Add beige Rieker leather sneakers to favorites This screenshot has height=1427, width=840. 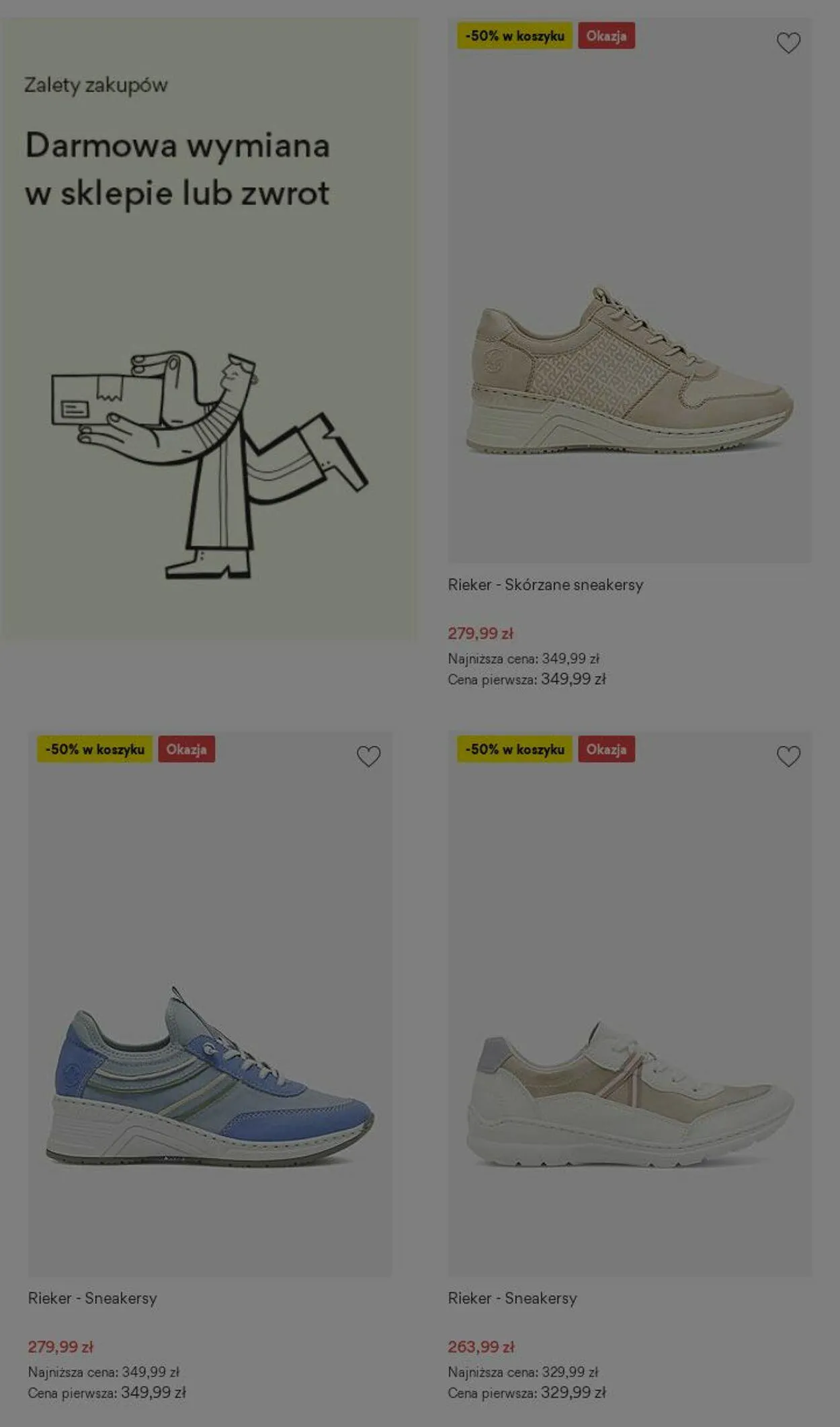(788, 43)
